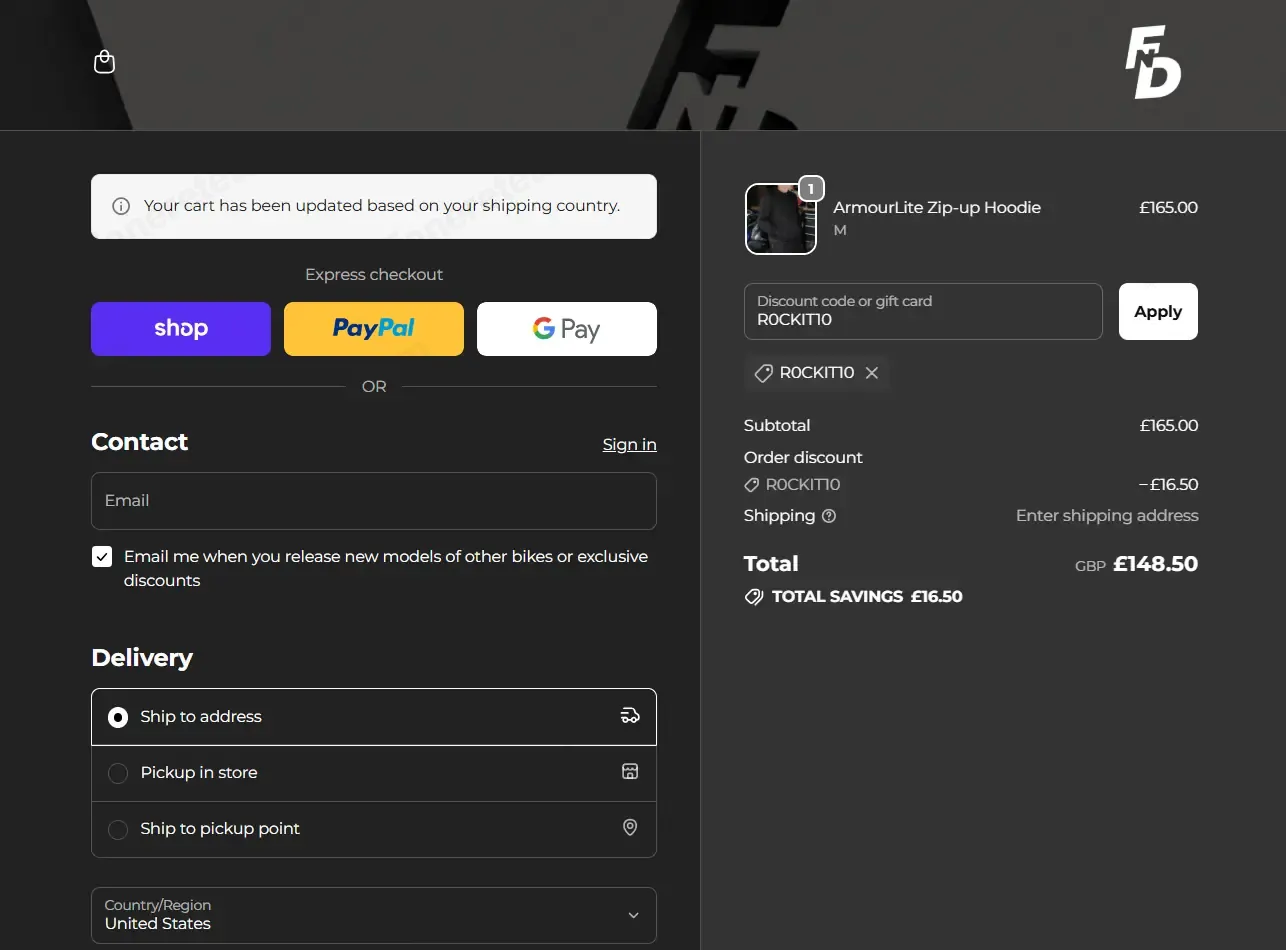The height and width of the screenshot is (950, 1286).
Task: Remove the R0CKIT10 discount tag
Action: point(872,373)
